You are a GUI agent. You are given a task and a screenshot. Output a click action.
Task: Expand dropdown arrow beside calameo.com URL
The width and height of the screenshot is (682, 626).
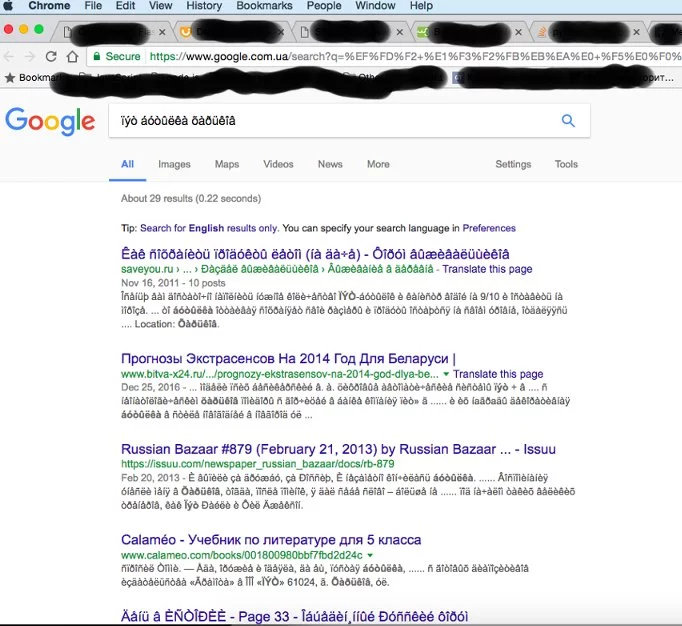(370, 556)
